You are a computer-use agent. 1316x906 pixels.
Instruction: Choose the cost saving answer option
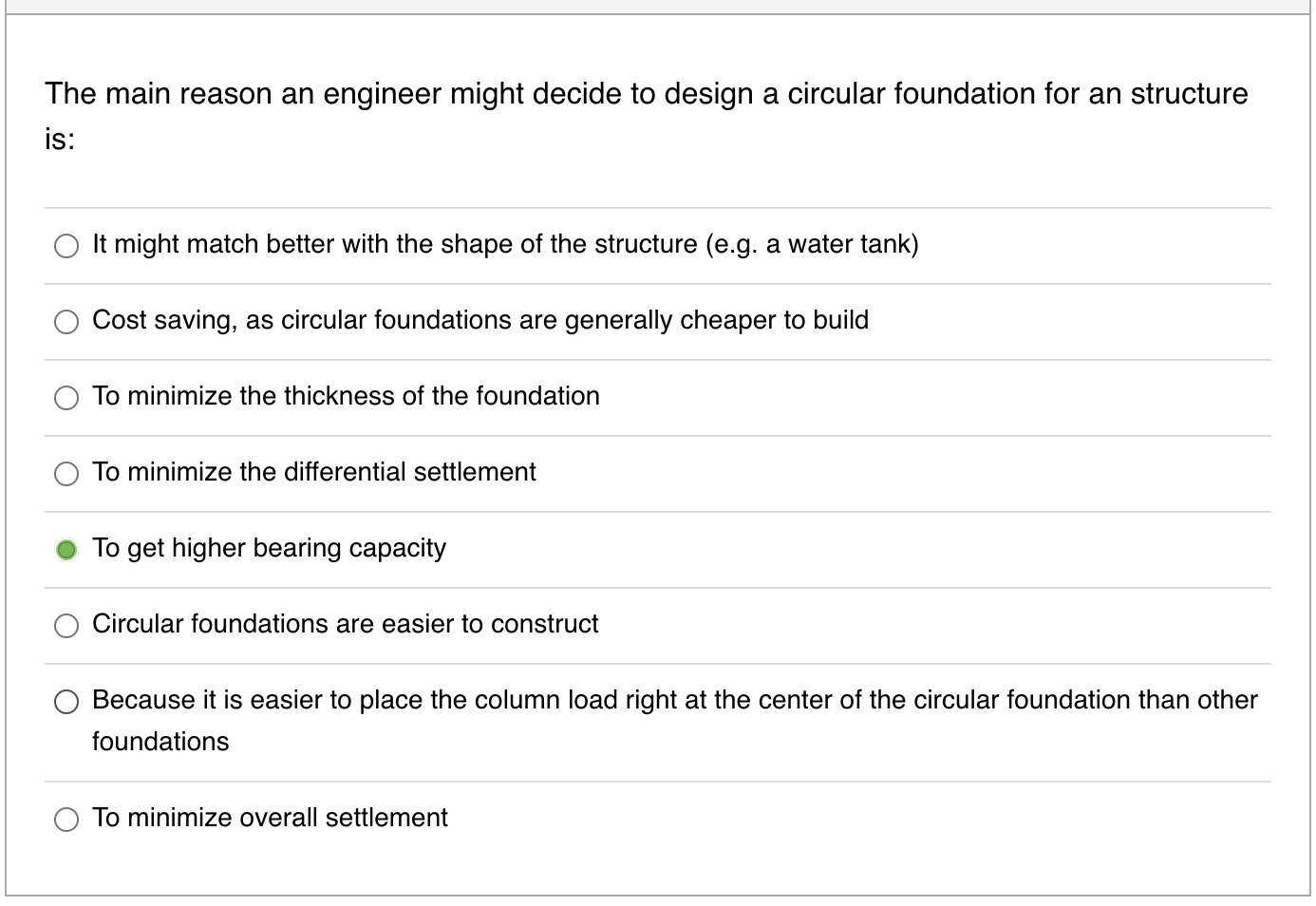[x=66, y=321]
